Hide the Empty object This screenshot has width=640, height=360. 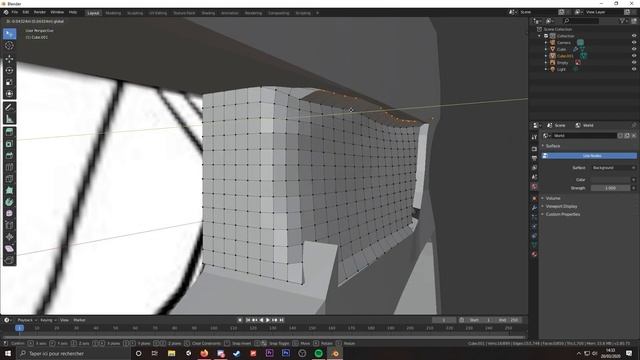[x=634, y=62]
